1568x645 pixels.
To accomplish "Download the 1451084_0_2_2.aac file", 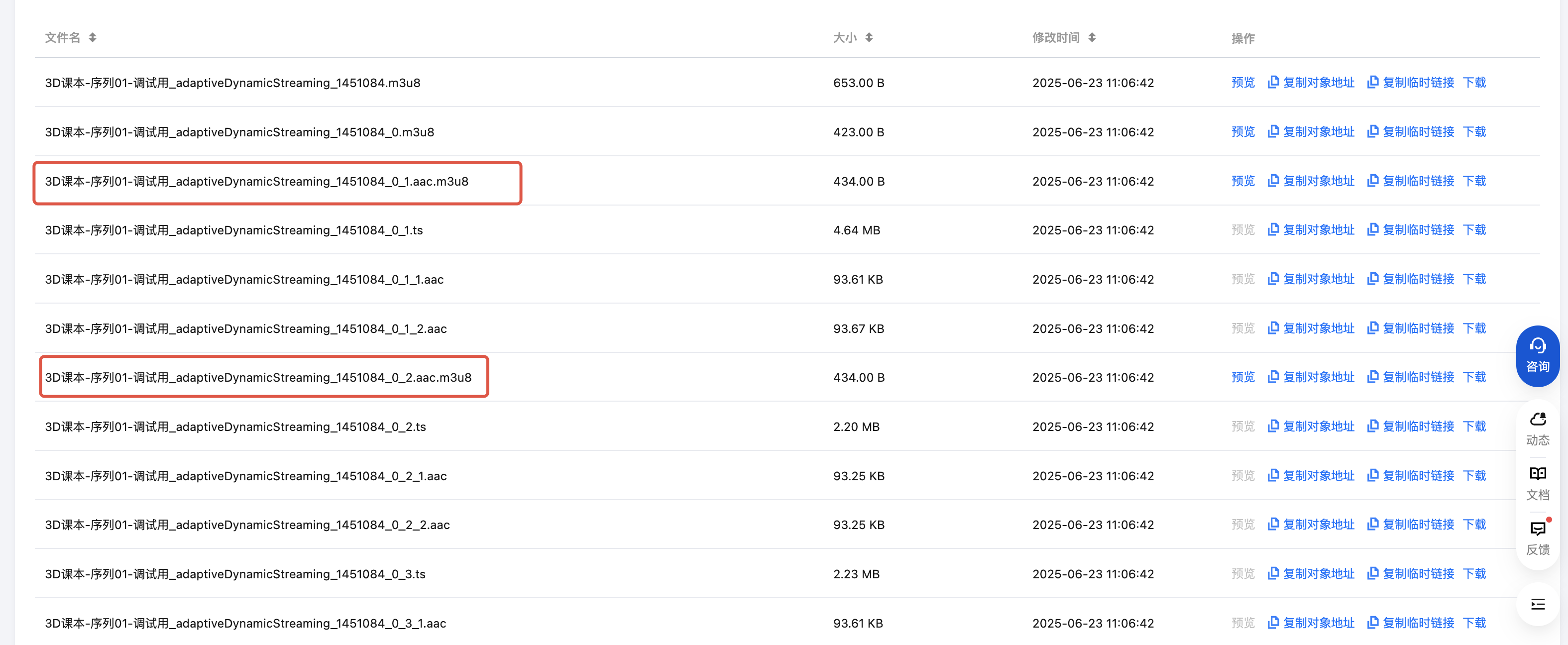I will click(1473, 525).
